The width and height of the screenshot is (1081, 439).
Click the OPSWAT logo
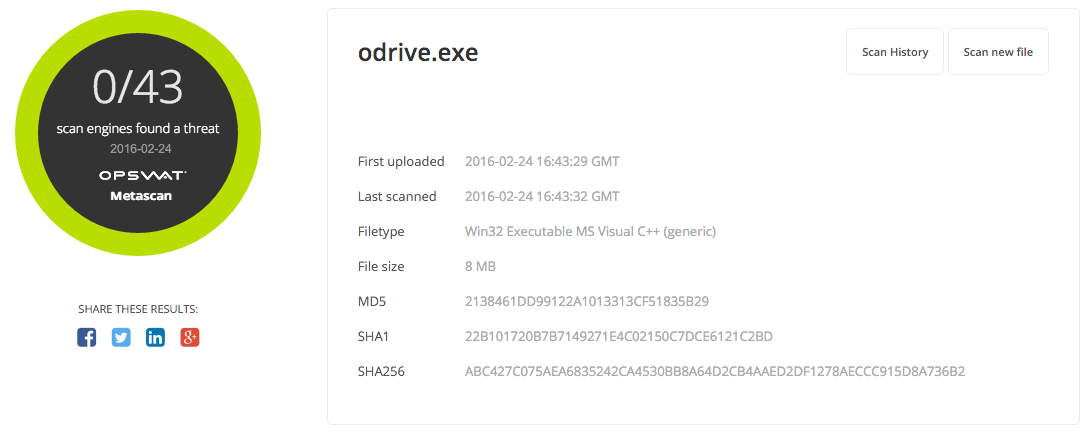point(141,176)
